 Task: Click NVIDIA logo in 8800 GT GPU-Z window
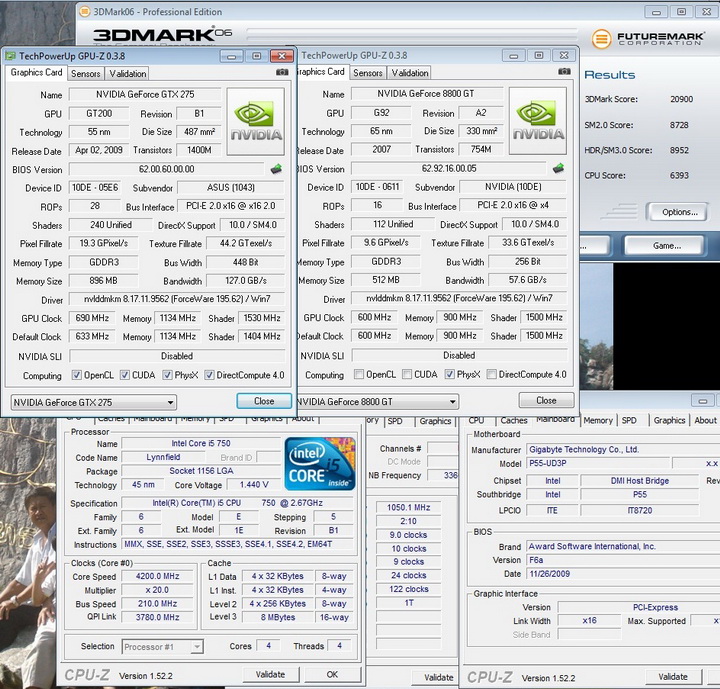[x=538, y=121]
